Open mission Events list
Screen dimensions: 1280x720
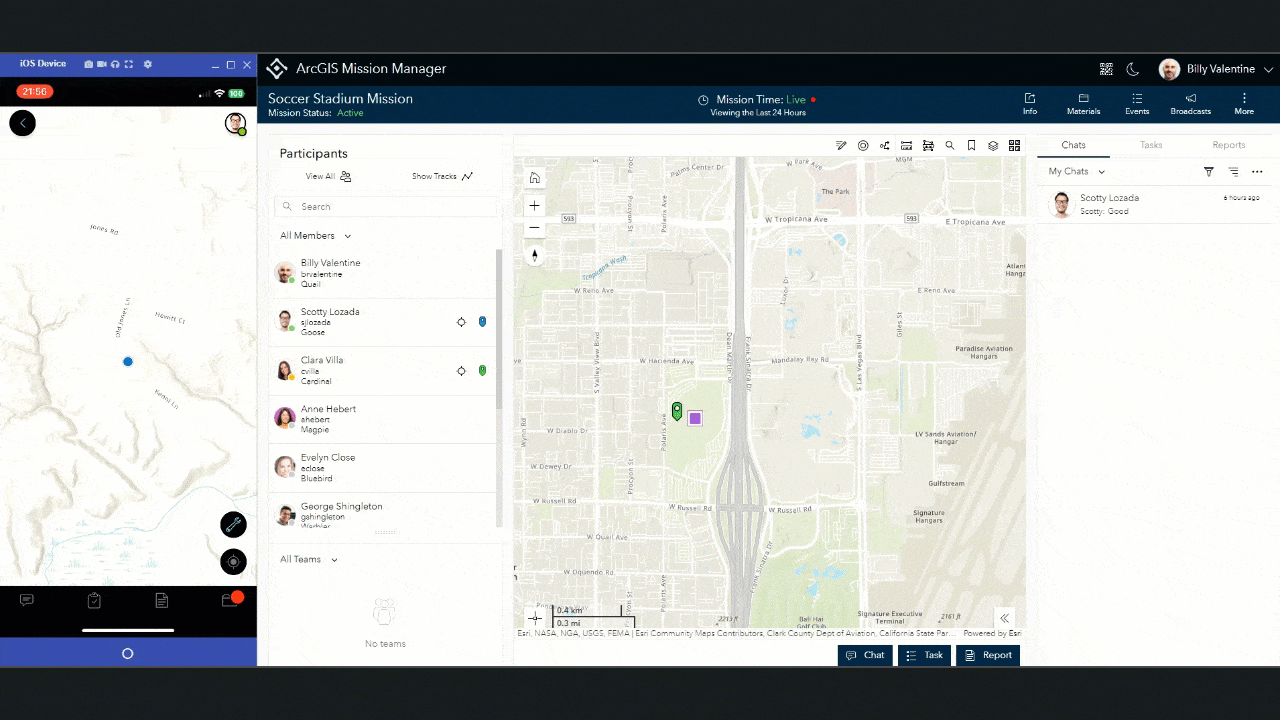(1137, 104)
